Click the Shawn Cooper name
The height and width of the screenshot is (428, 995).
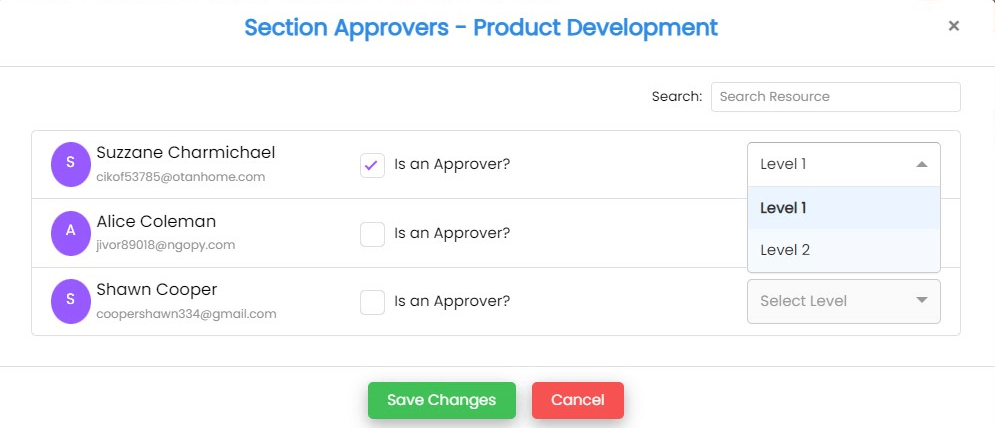pyautogui.click(x=156, y=290)
